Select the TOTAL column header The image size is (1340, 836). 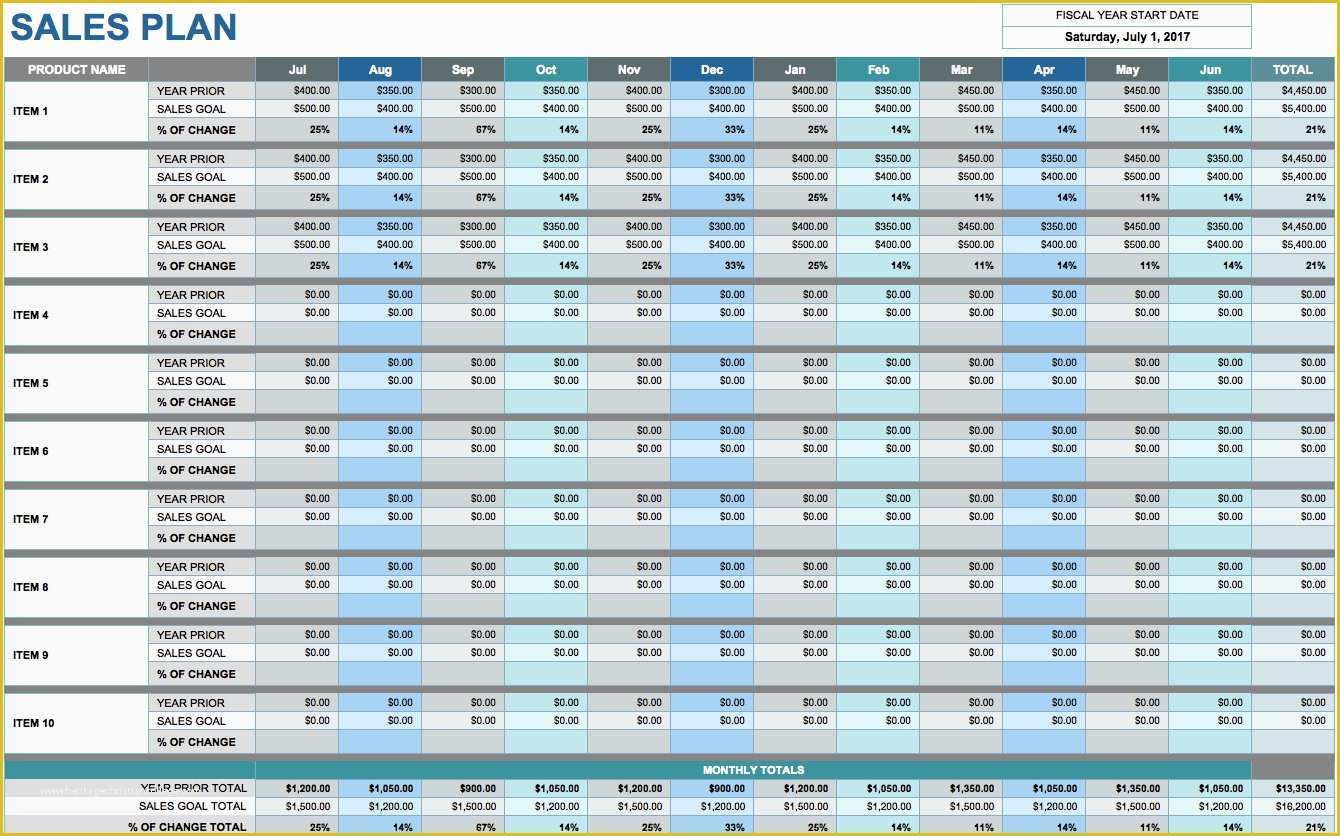1293,70
